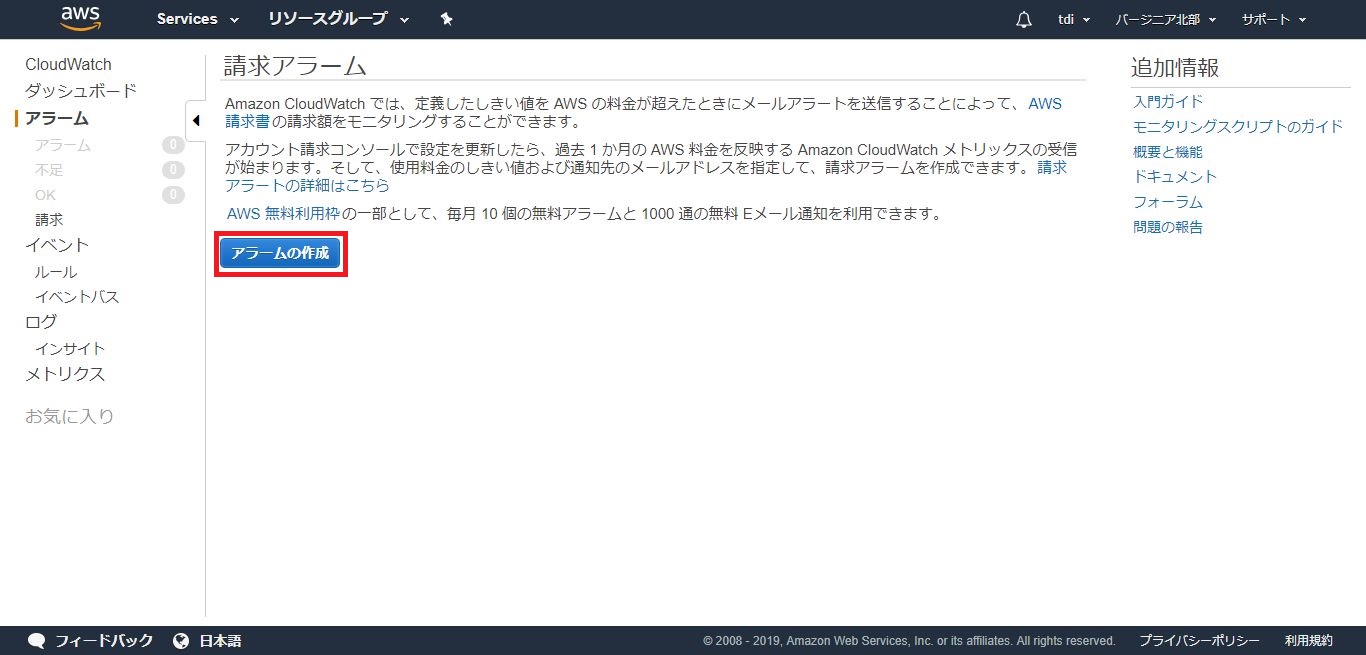Select 請求 under the alarms section
This screenshot has height=655, width=1366.
(49, 220)
